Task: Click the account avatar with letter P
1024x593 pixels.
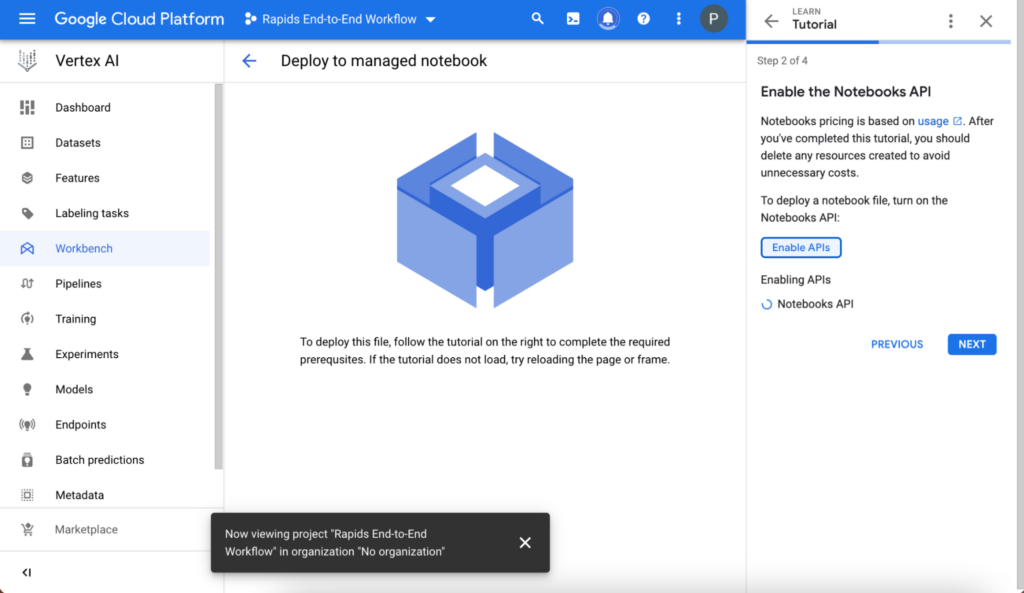Action: [714, 18]
